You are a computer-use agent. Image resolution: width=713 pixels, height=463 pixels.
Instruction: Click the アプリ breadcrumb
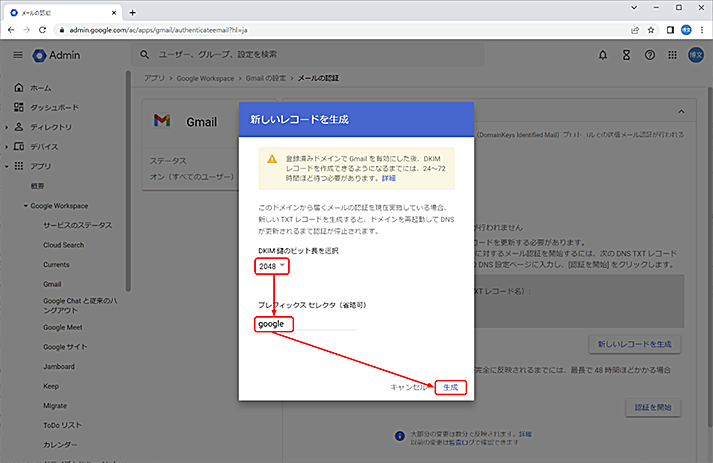tap(155, 78)
